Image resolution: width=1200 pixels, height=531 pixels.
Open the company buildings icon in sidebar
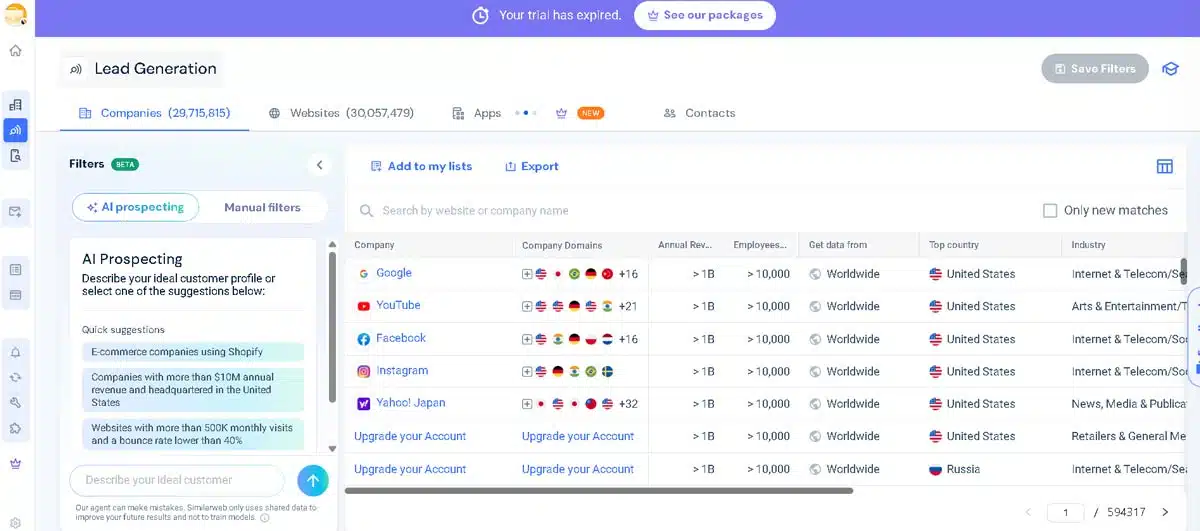click(x=15, y=105)
